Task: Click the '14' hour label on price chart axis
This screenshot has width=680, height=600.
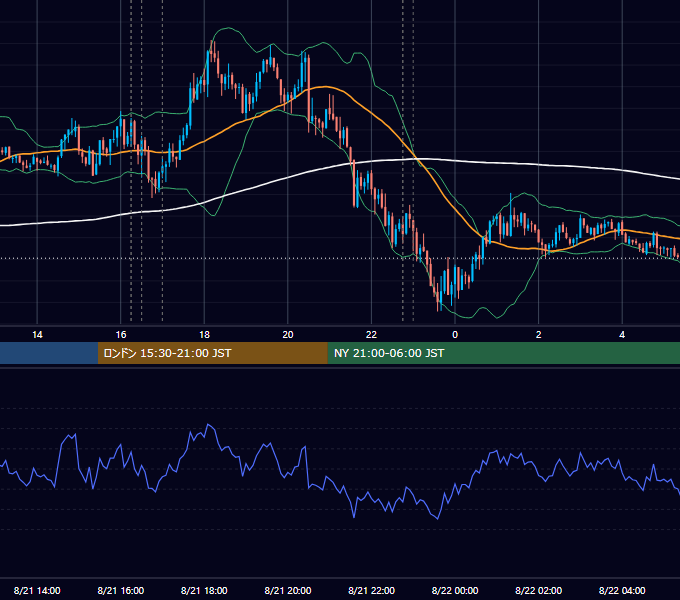Action: [x=37, y=335]
